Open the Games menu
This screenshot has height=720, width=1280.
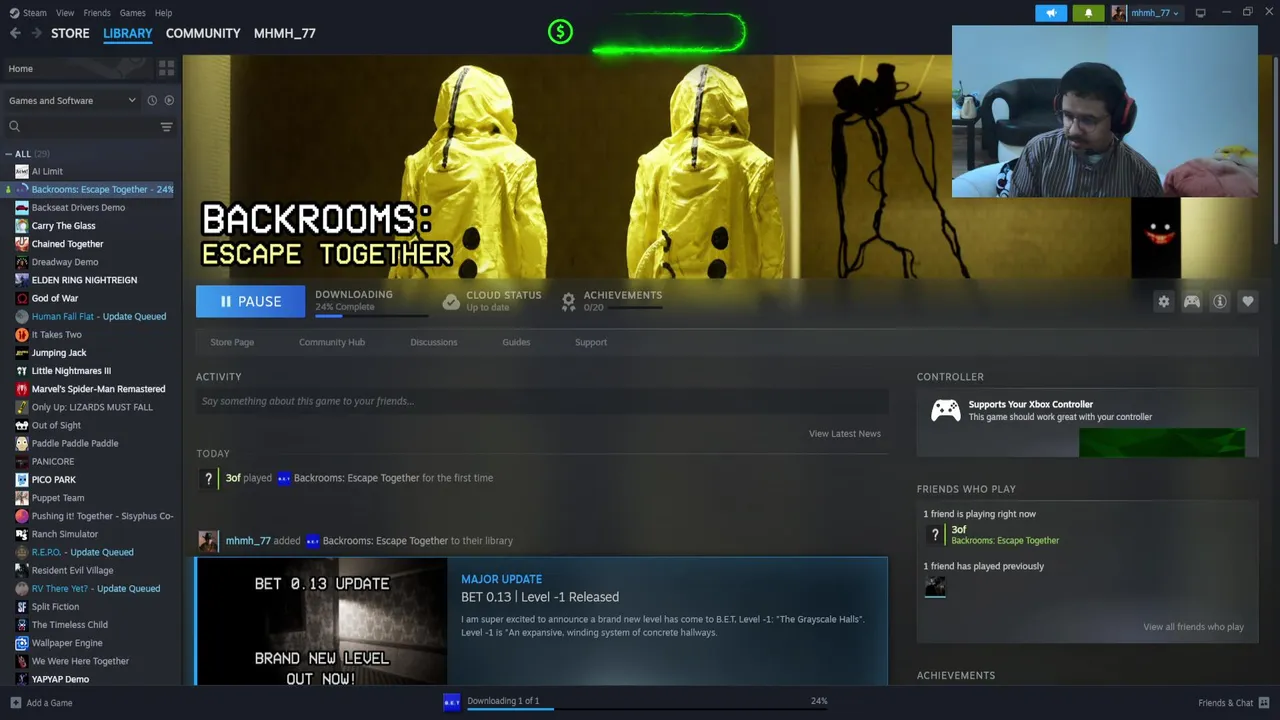[x=133, y=13]
